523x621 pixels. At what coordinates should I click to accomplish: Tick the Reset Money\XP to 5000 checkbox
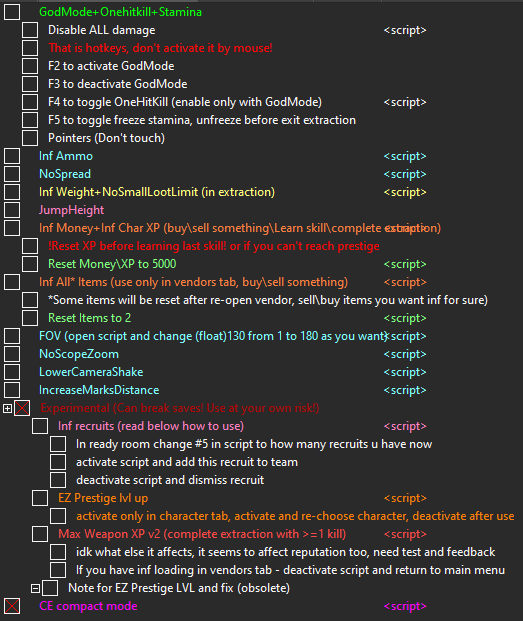pos(30,264)
